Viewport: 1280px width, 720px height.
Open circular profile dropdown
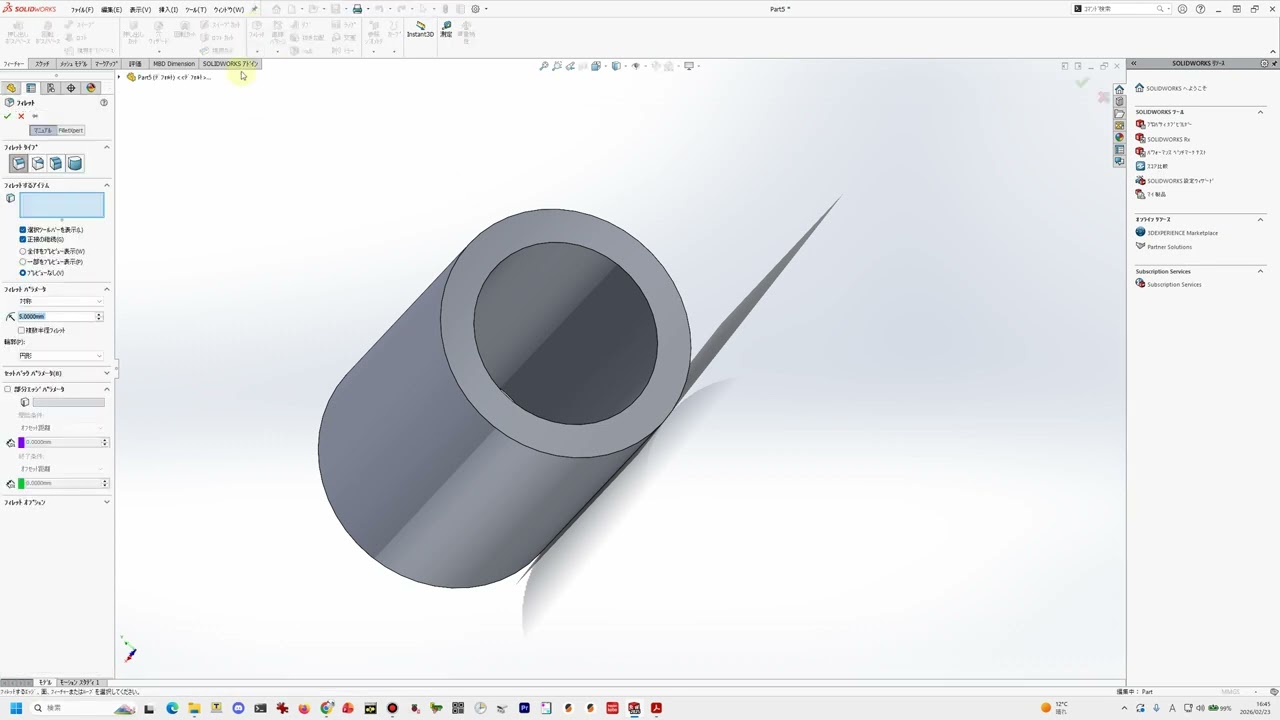point(61,356)
